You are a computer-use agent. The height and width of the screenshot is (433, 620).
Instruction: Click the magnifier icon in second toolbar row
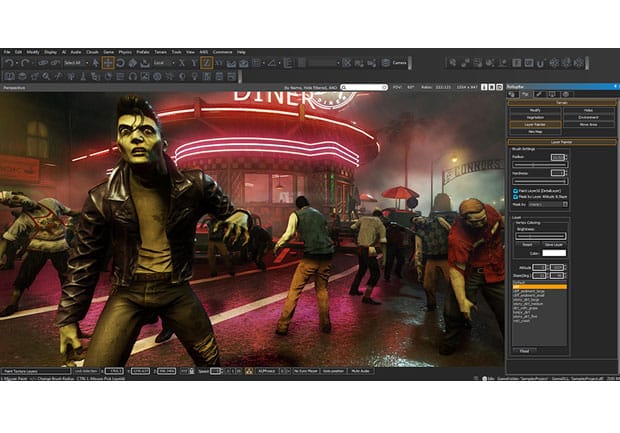pyautogui.click(x=46, y=76)
